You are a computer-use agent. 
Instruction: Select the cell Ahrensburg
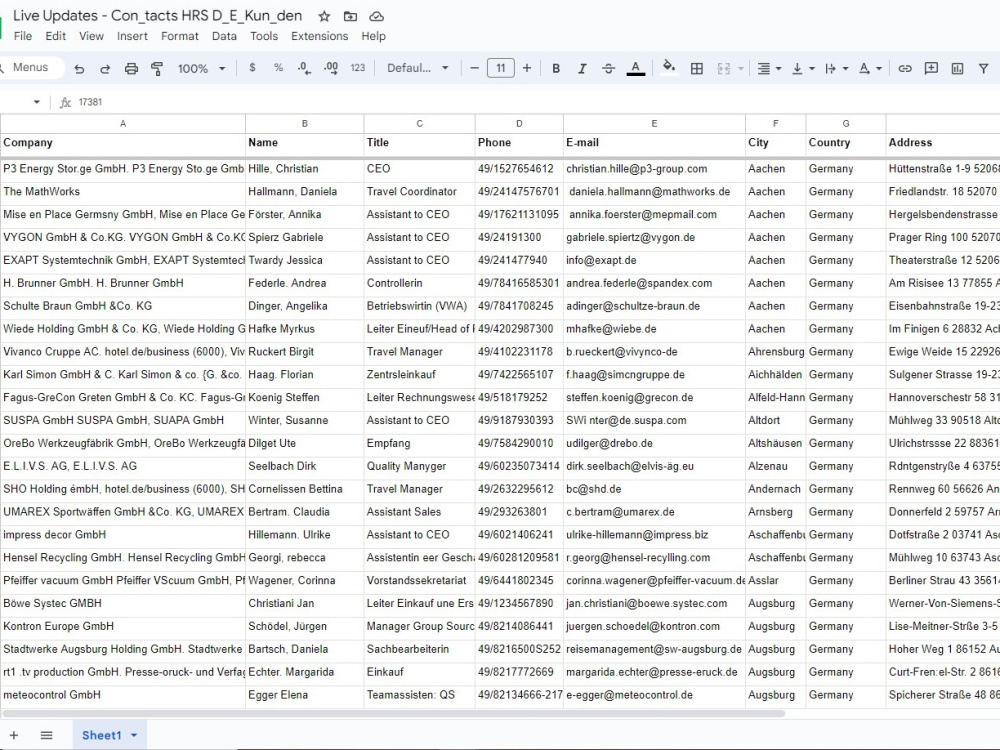[x=776, y=352]
